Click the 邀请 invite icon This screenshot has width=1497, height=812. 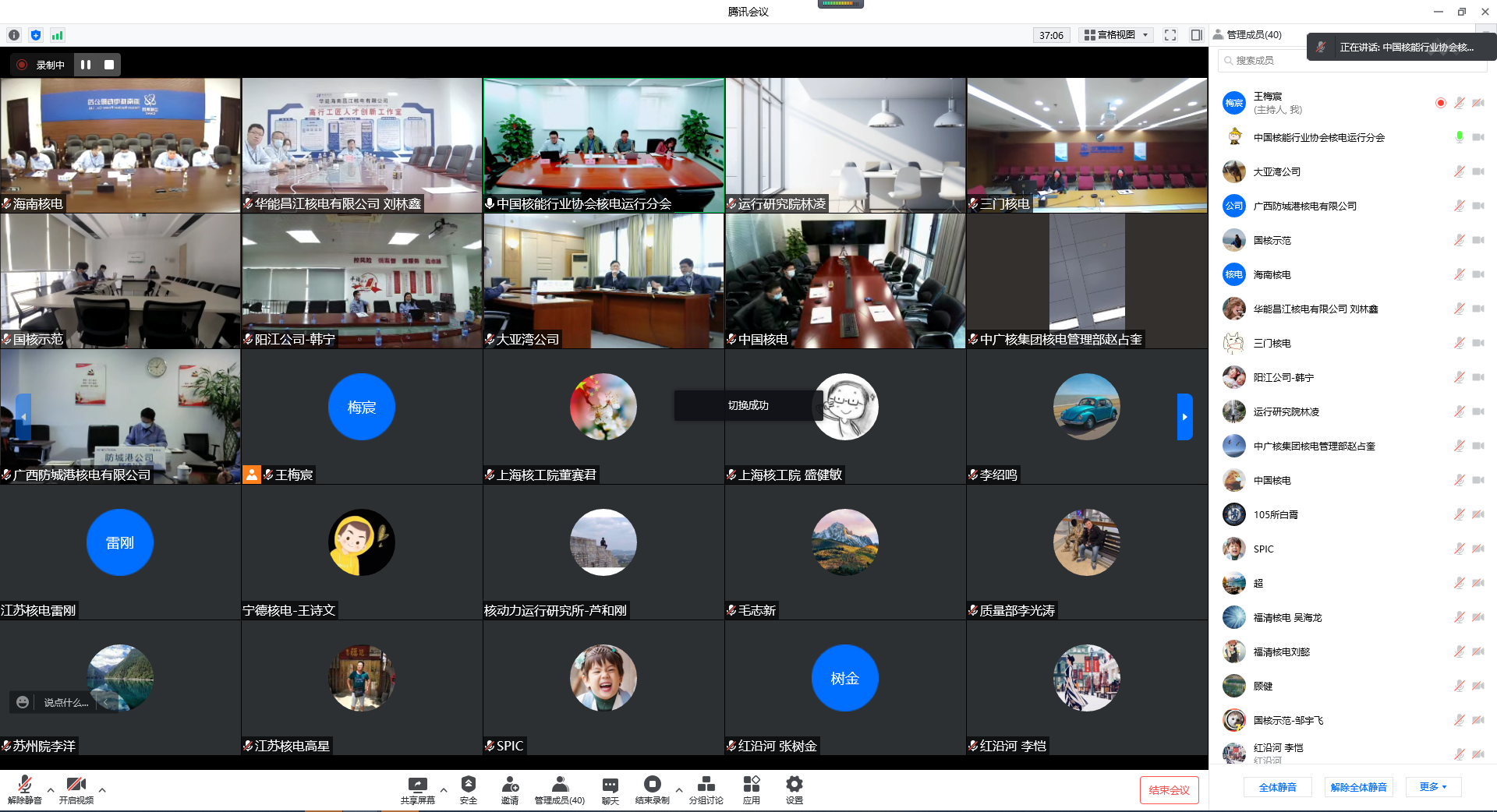tap(510, 789)
